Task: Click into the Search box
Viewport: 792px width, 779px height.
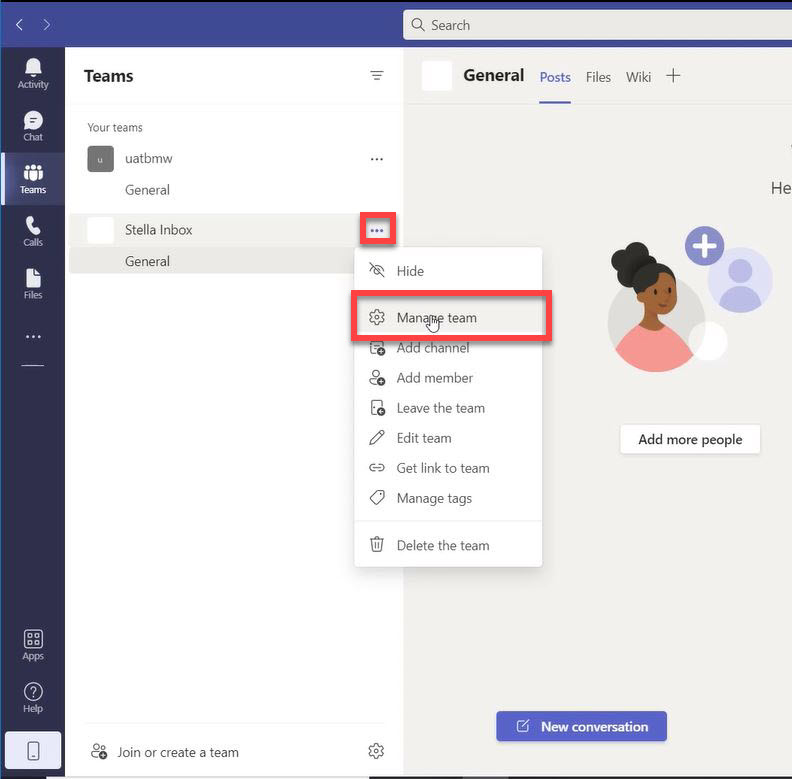Action: click(x=598, y=25)
